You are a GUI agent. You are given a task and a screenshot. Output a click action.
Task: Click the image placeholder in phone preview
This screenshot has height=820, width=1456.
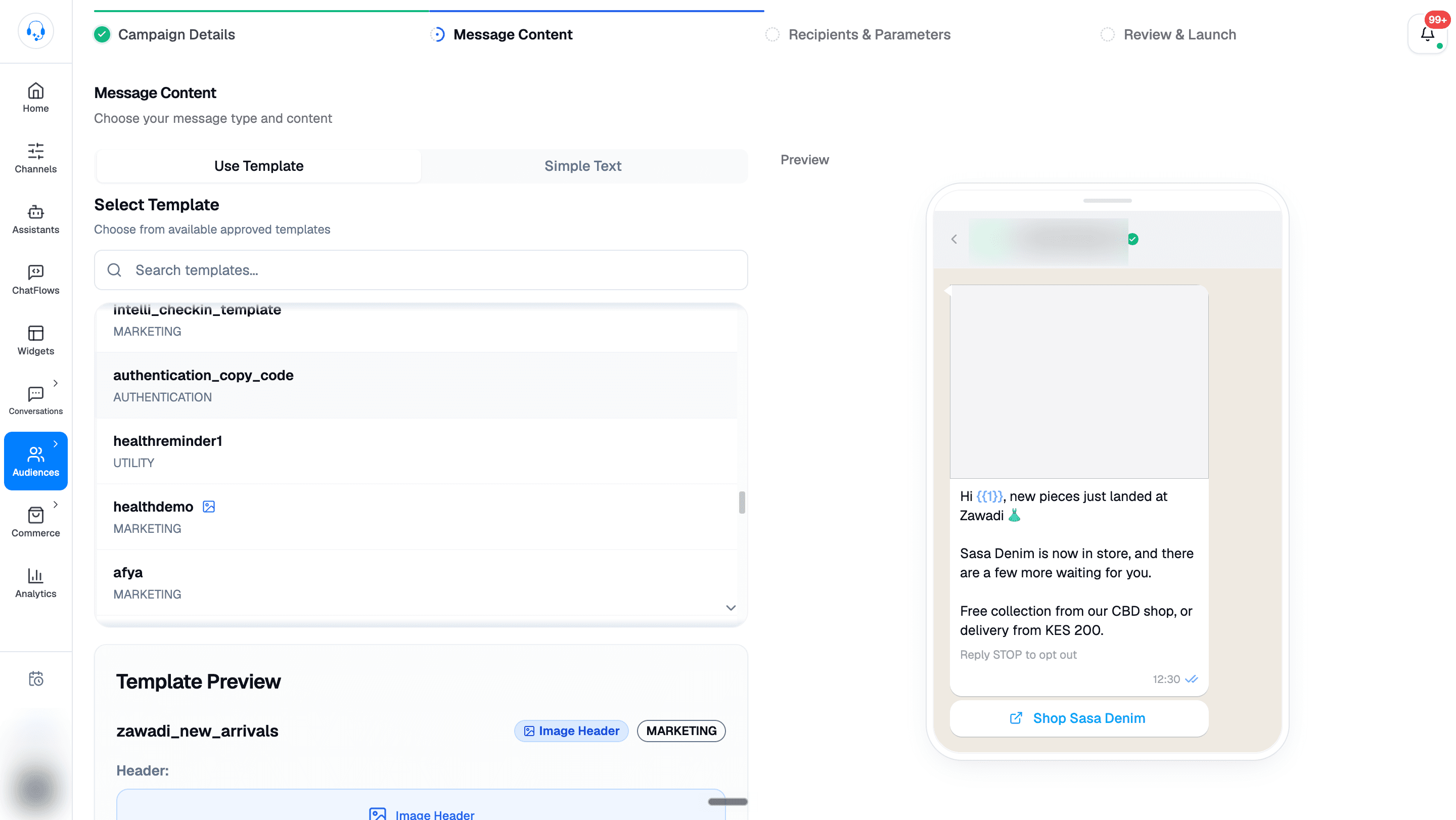1079,382
